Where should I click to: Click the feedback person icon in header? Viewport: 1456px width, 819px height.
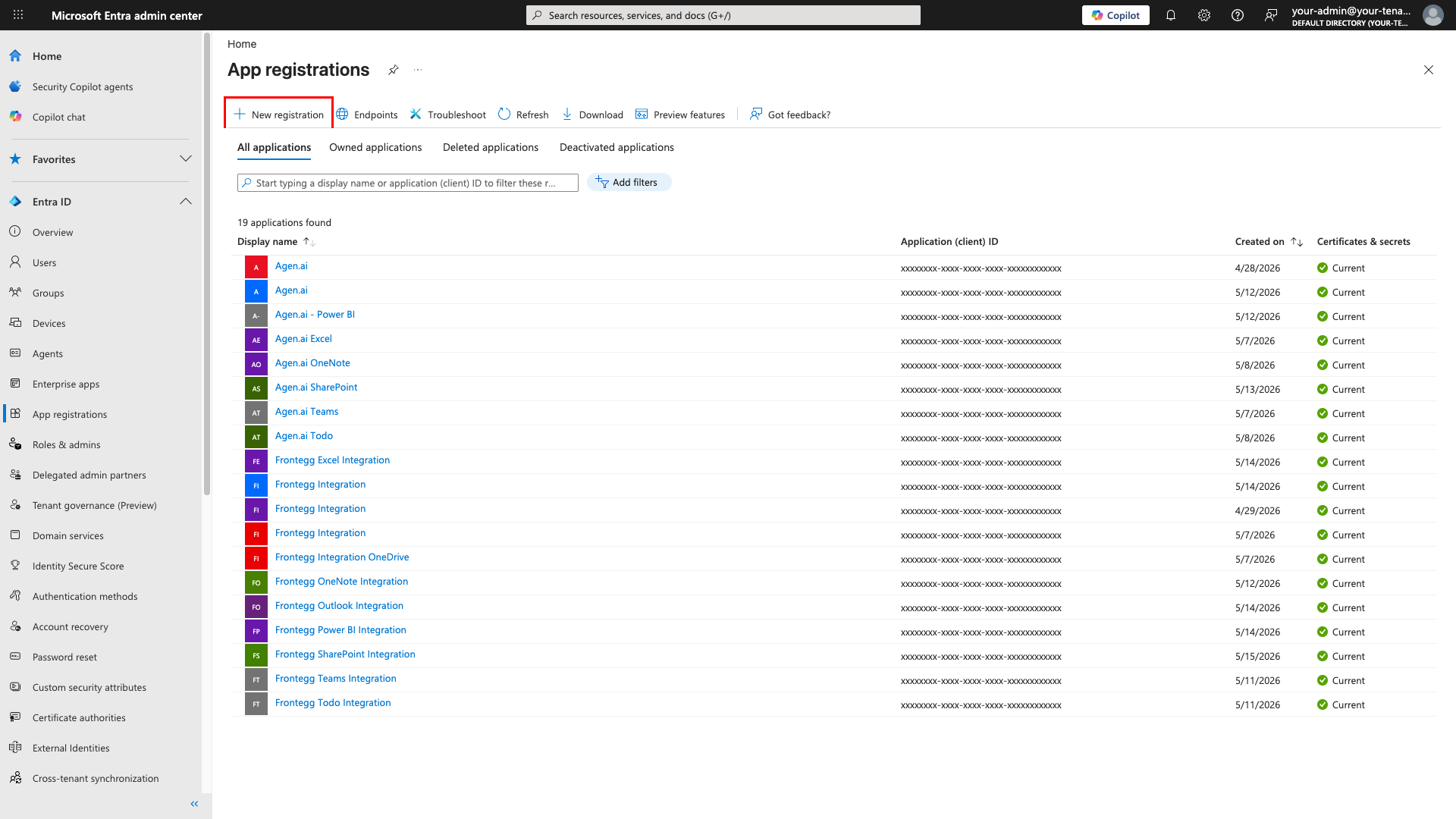1271,15
